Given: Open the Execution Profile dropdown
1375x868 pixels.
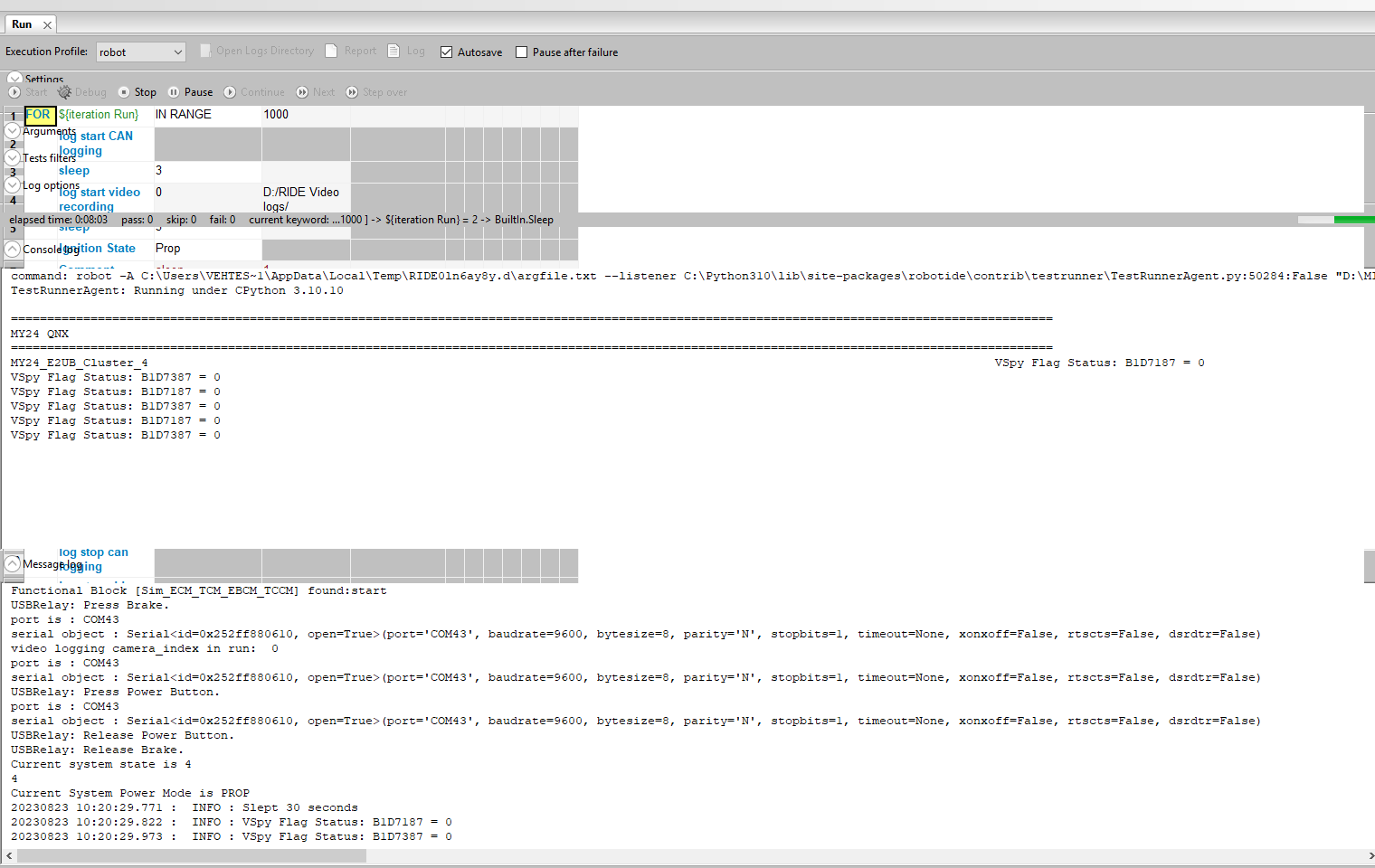Looking at the screenshot, I should [x=177, y=52].
